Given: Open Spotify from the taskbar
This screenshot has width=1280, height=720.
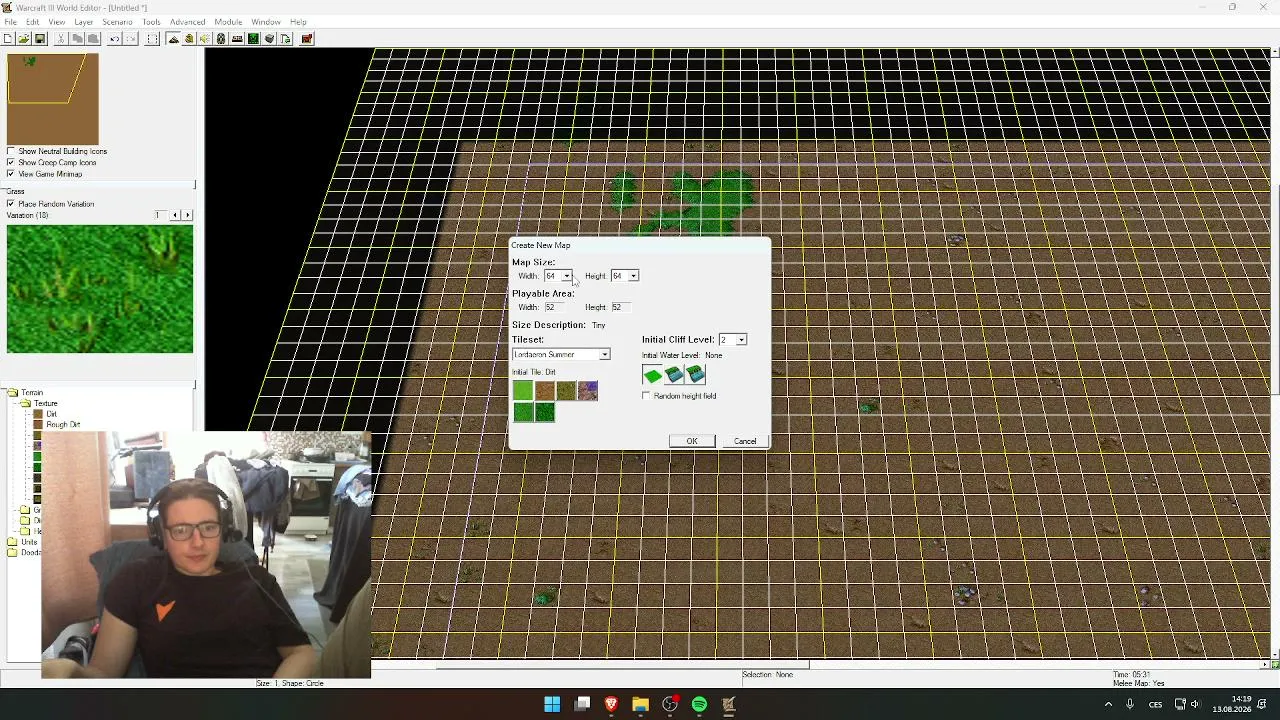Looking at the screenshot, I should coord(699,705).
